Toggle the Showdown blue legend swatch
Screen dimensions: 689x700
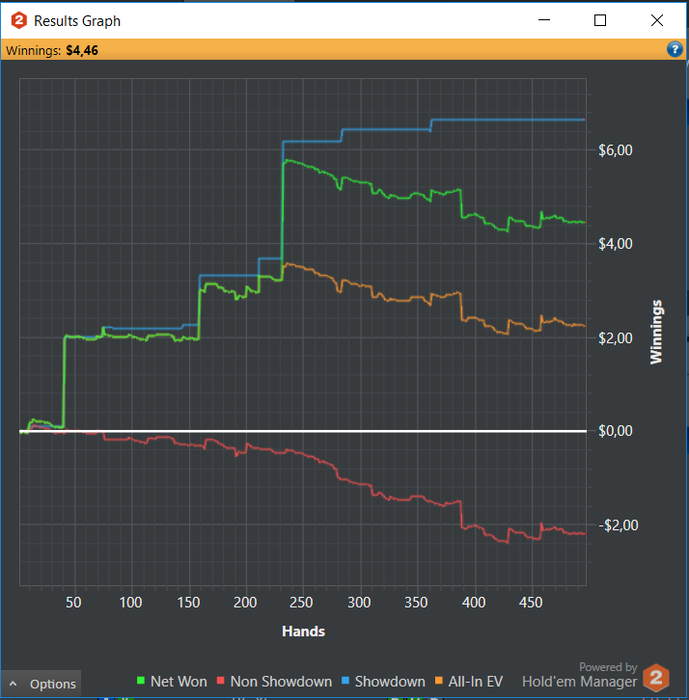(x=345, y=681)
